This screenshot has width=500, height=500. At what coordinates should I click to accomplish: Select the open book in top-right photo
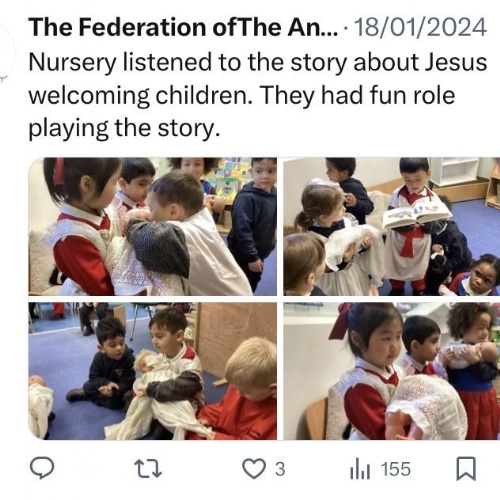(x=417, y=213)
